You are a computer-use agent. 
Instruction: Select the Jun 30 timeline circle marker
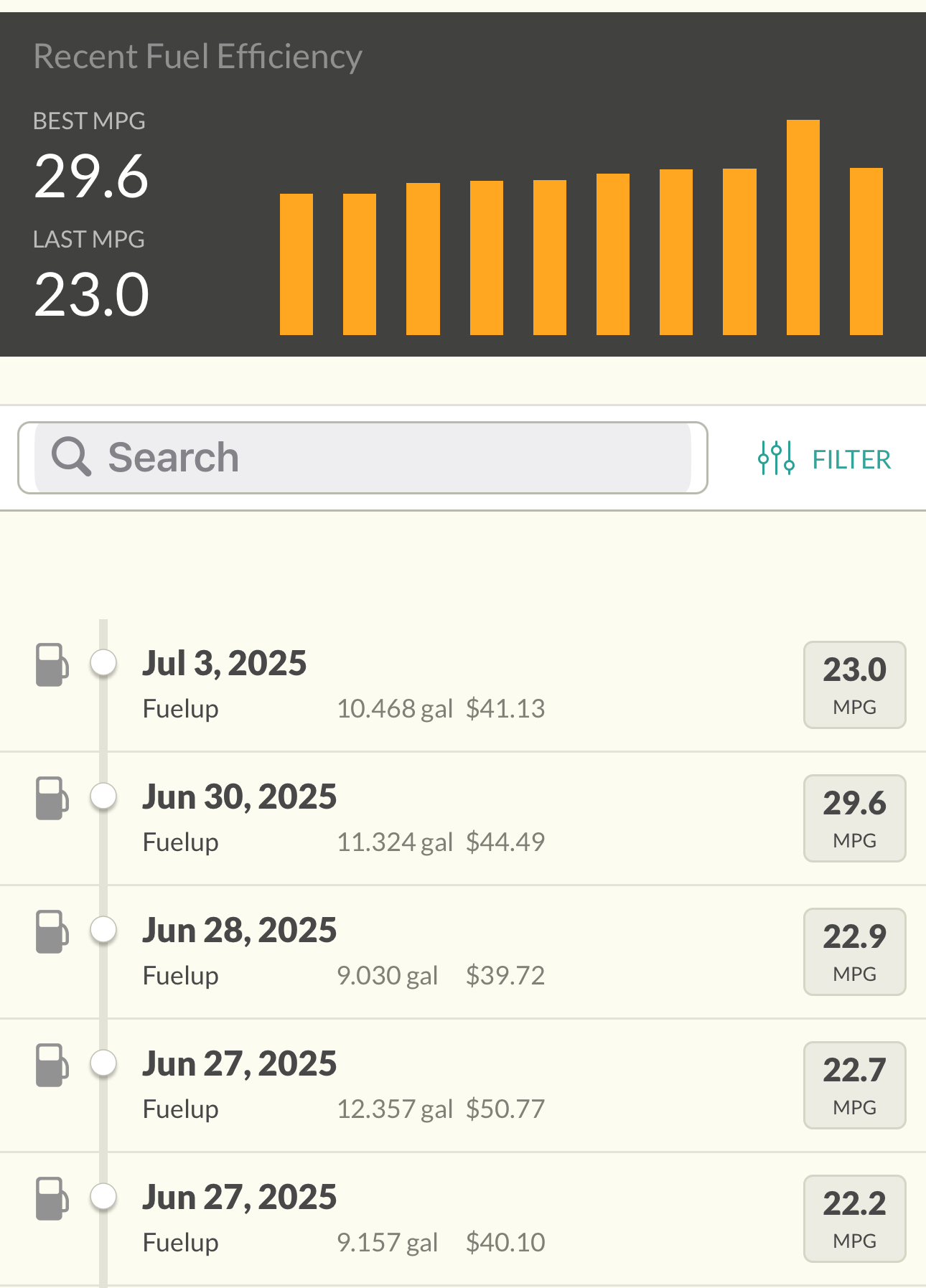pyautogui.click(x=104, y=796)
